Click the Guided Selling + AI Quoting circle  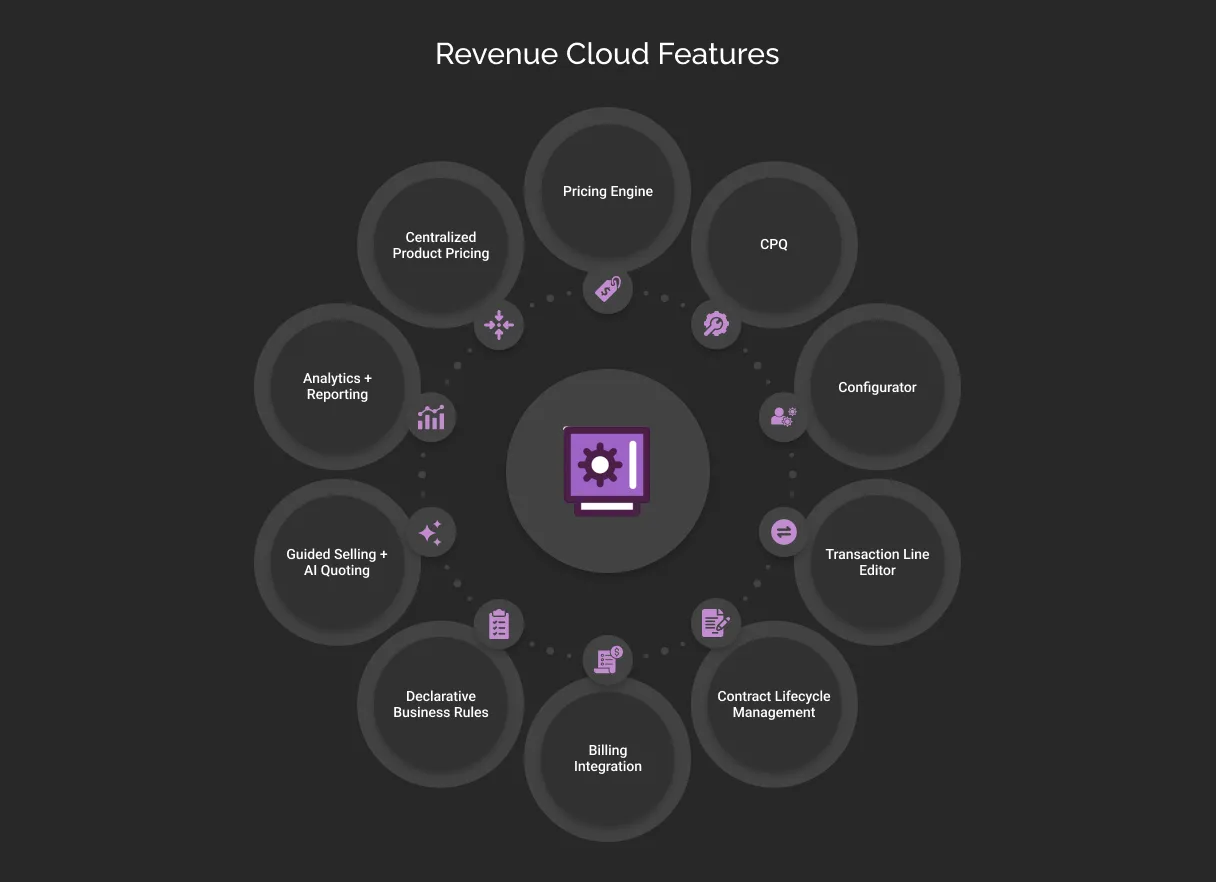pyautogui.click(x=337, y=561)
